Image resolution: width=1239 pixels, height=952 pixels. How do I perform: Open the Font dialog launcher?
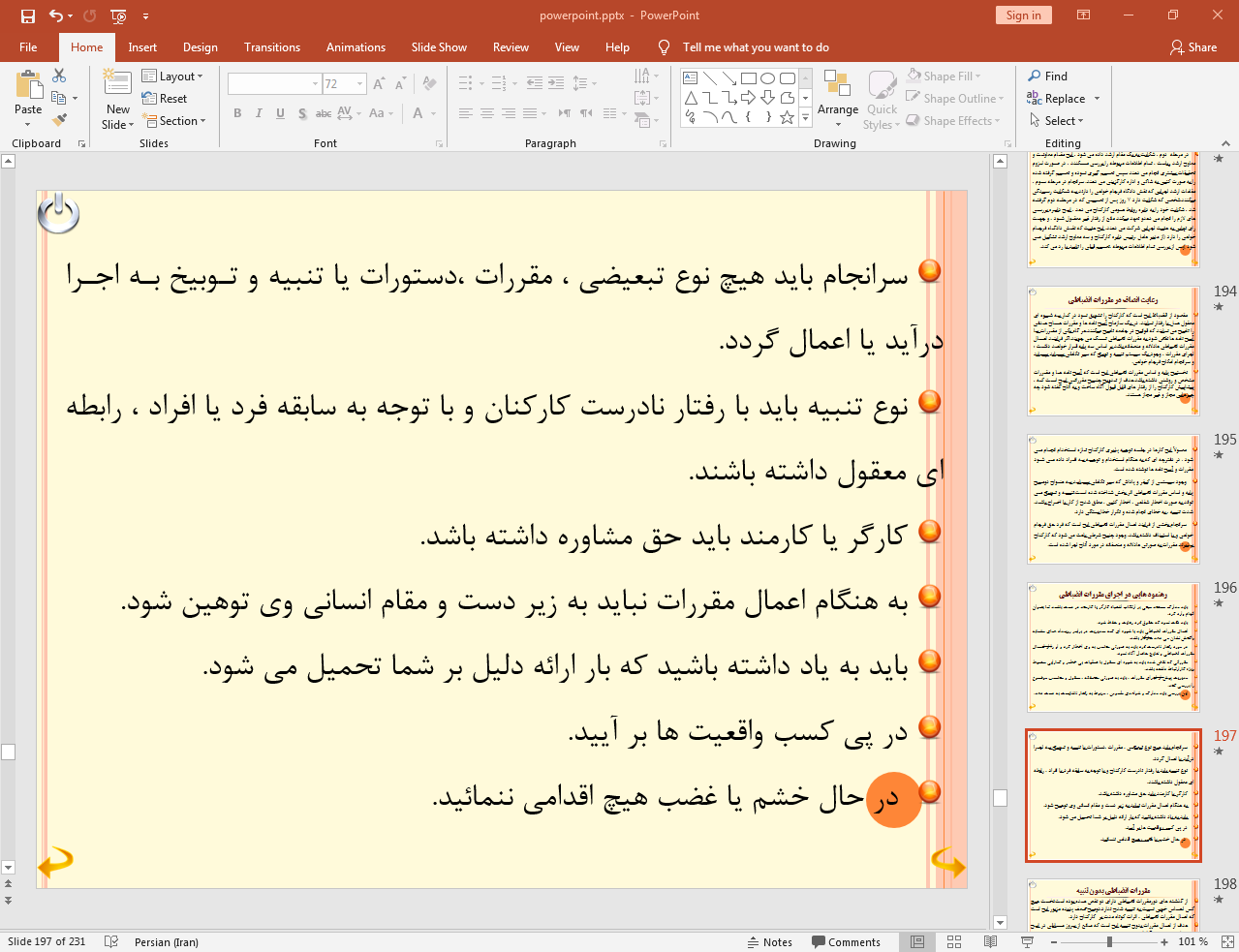coord(440,143)
